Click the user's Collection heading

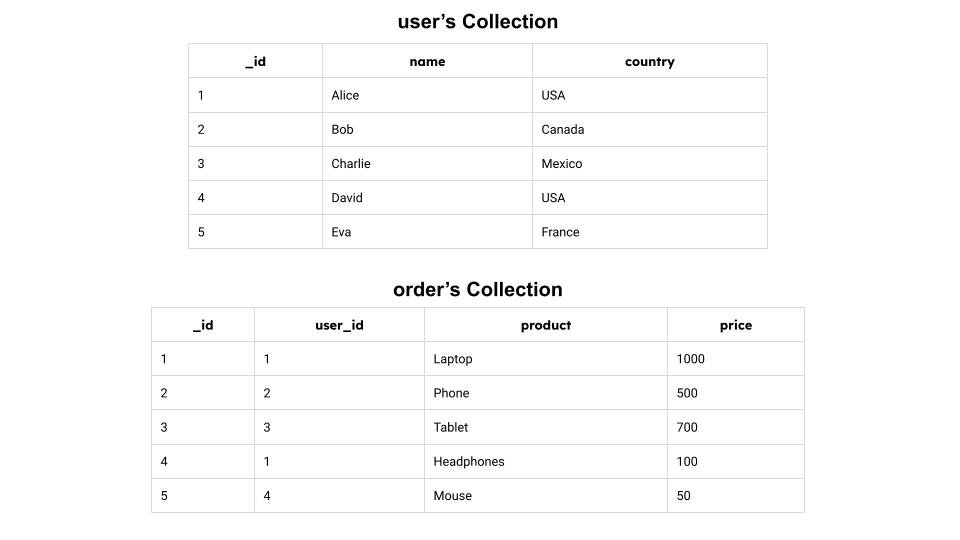pos(478,21)
